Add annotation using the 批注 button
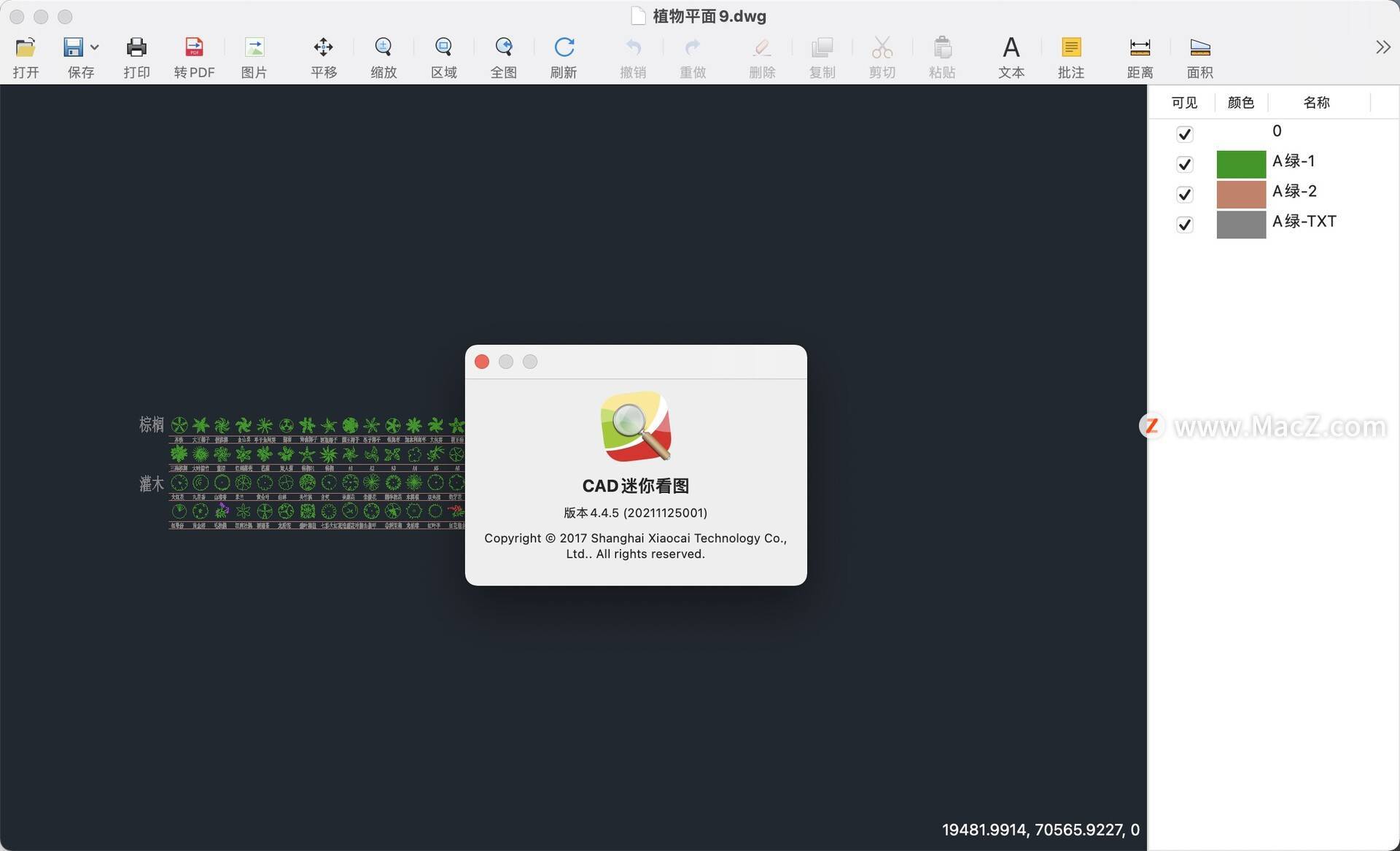The height and width of the screenshot is (851, 1400). pos(1070,56)
